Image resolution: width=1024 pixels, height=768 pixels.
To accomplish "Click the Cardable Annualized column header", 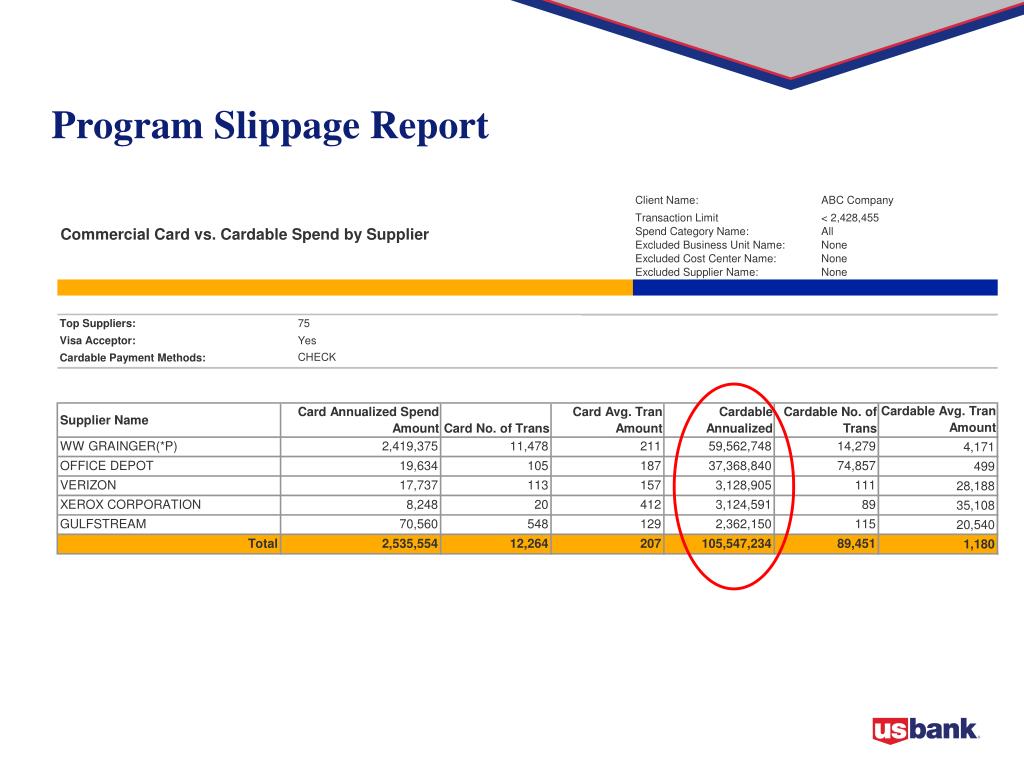I will [x=720, y=420].
